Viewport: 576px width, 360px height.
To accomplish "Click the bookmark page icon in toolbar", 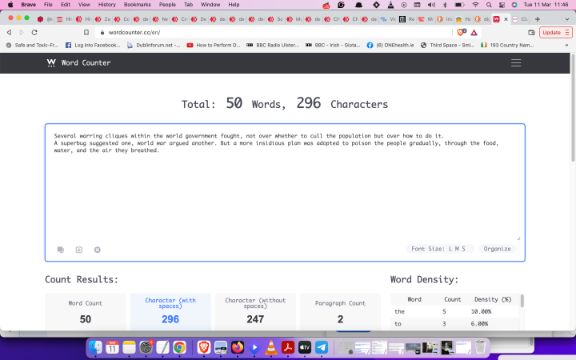I will (86, 32).
